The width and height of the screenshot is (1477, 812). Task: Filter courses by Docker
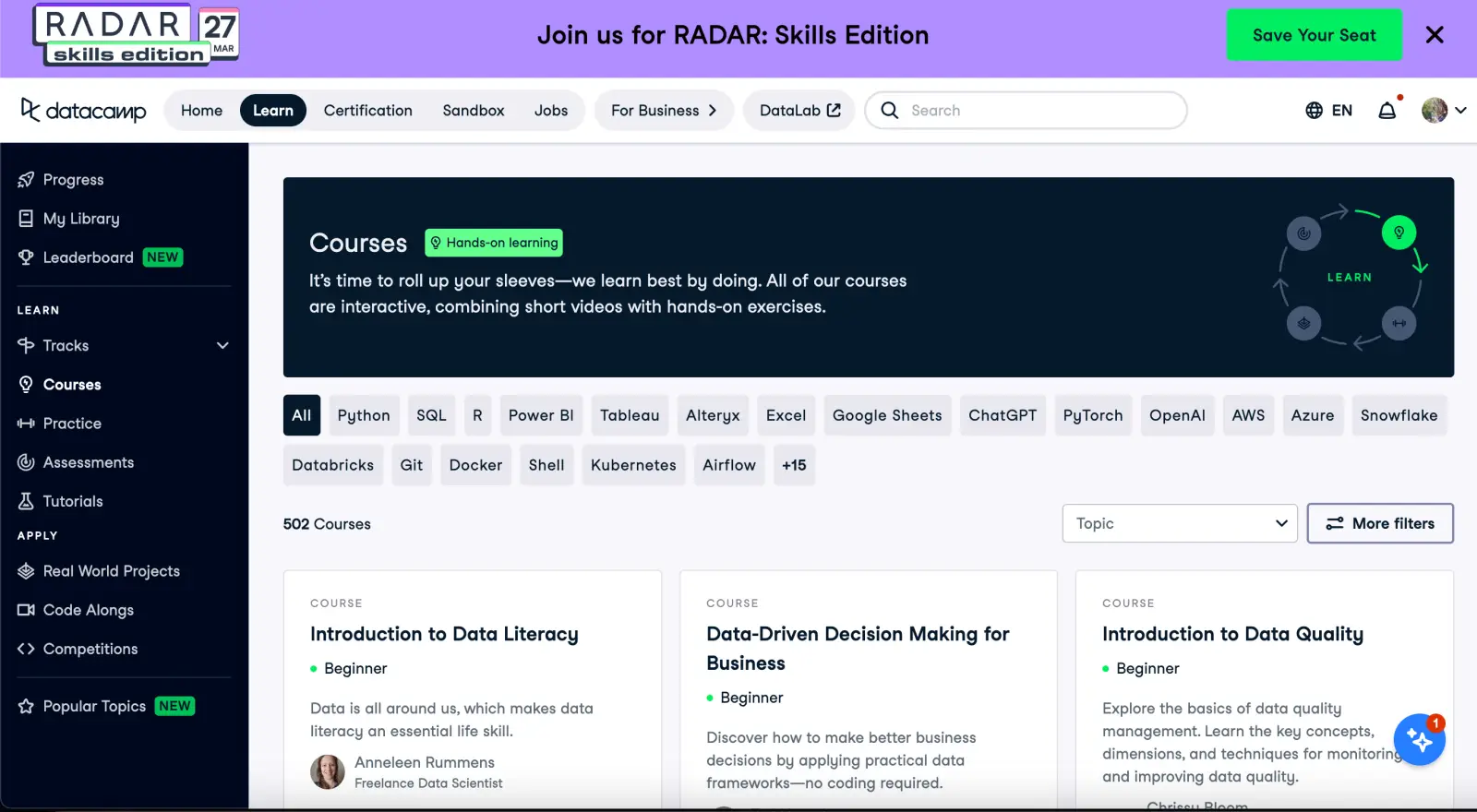[475, 465]
